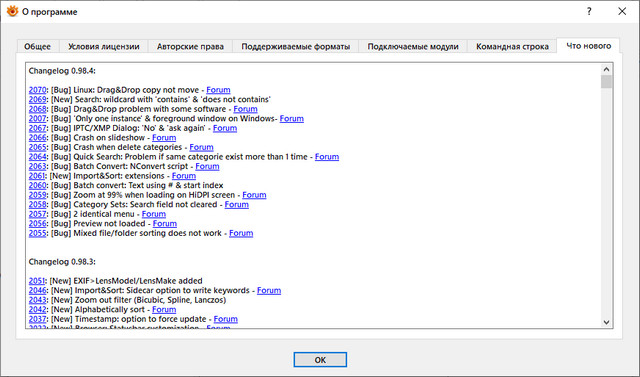This screenshot has height=377, width=640.
Task: Open Forum link for Preview not loaded
Action: tap(165, 224)
